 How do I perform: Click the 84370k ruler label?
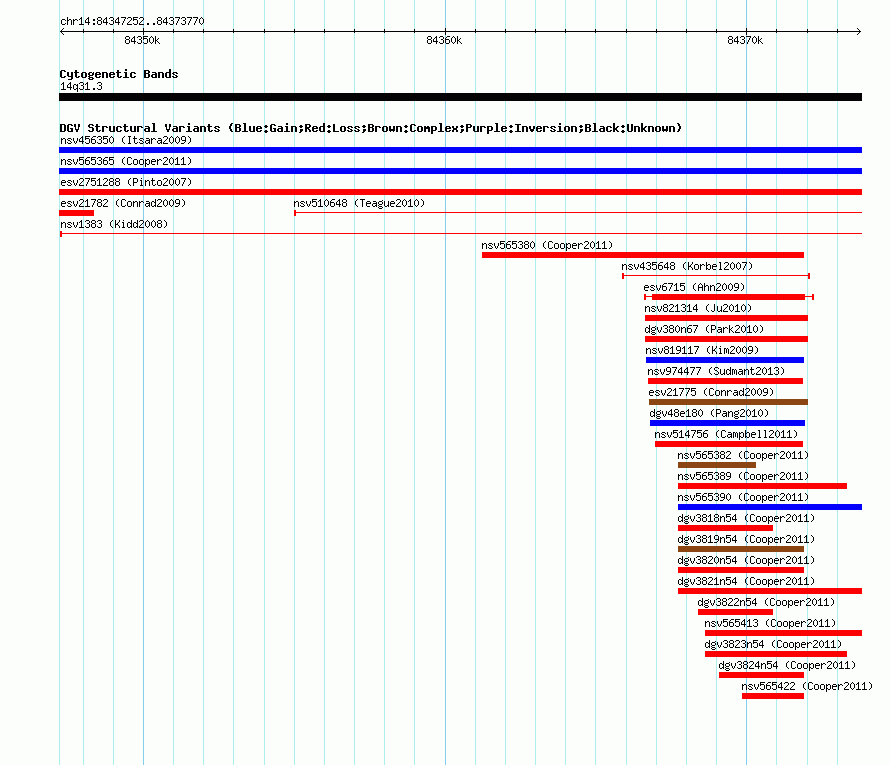pyautogui.click(x=745, y=40)
